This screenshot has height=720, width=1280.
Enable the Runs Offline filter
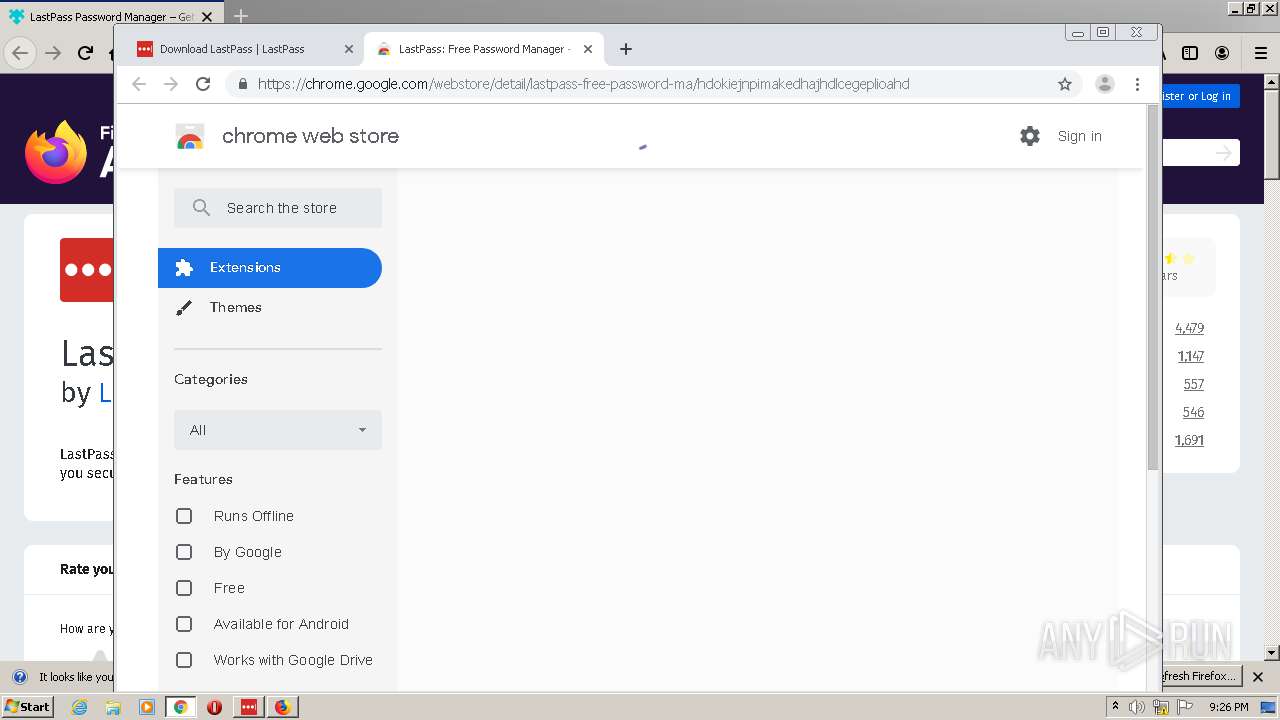pyautogui.click(x=184, y=516)
